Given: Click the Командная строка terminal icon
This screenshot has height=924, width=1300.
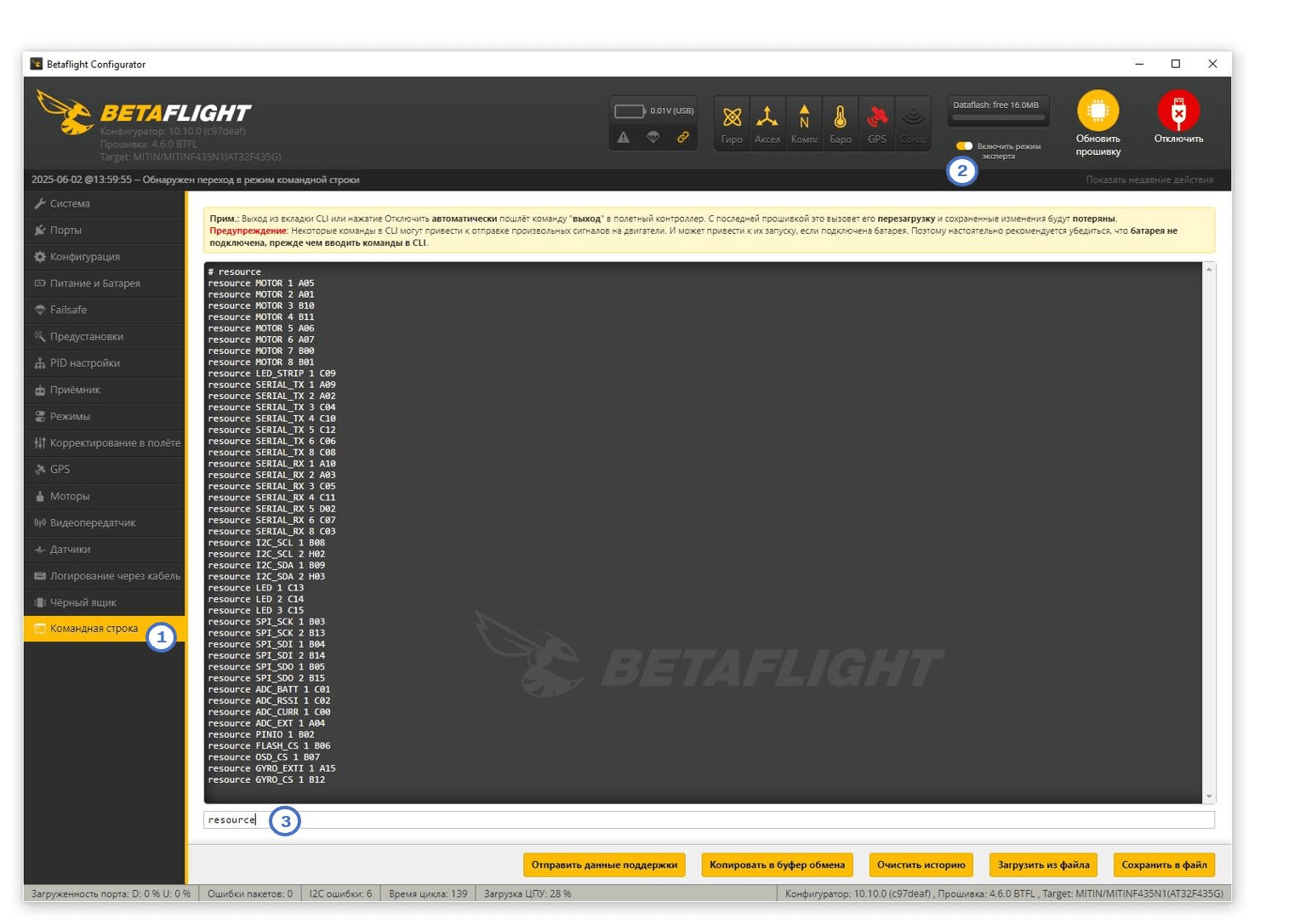Looking at the screenshot, I should pyautogui.click(x=39, y=629).
